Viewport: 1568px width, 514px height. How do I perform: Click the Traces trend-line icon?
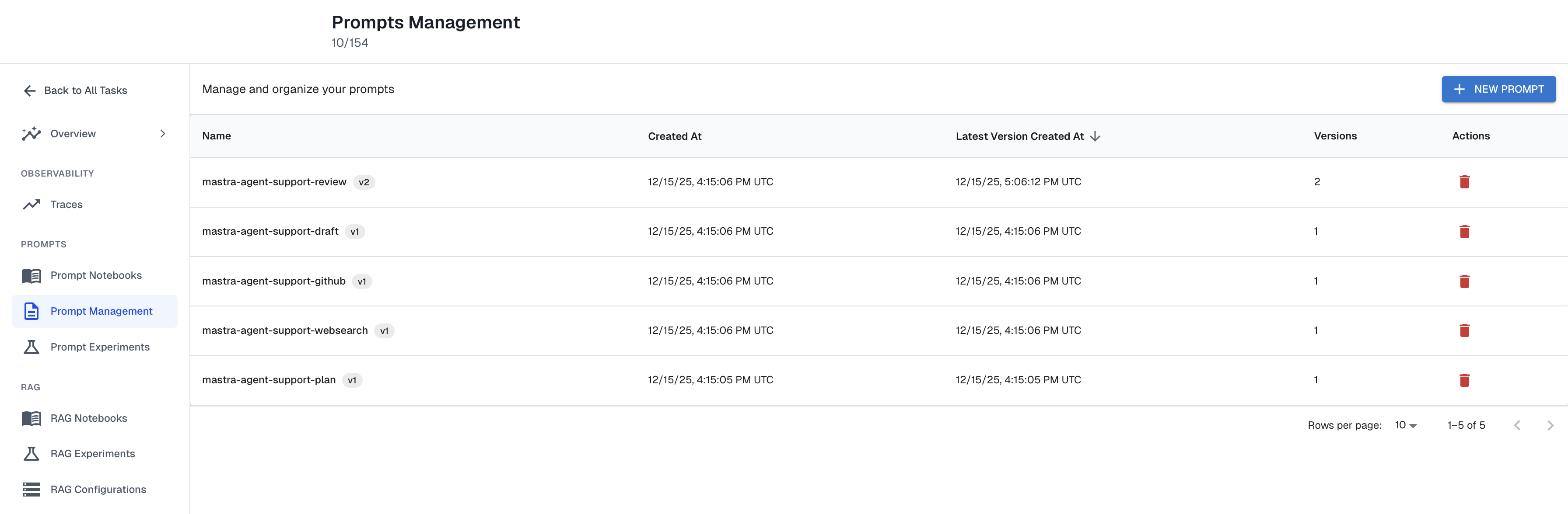(x=31, y=205)
